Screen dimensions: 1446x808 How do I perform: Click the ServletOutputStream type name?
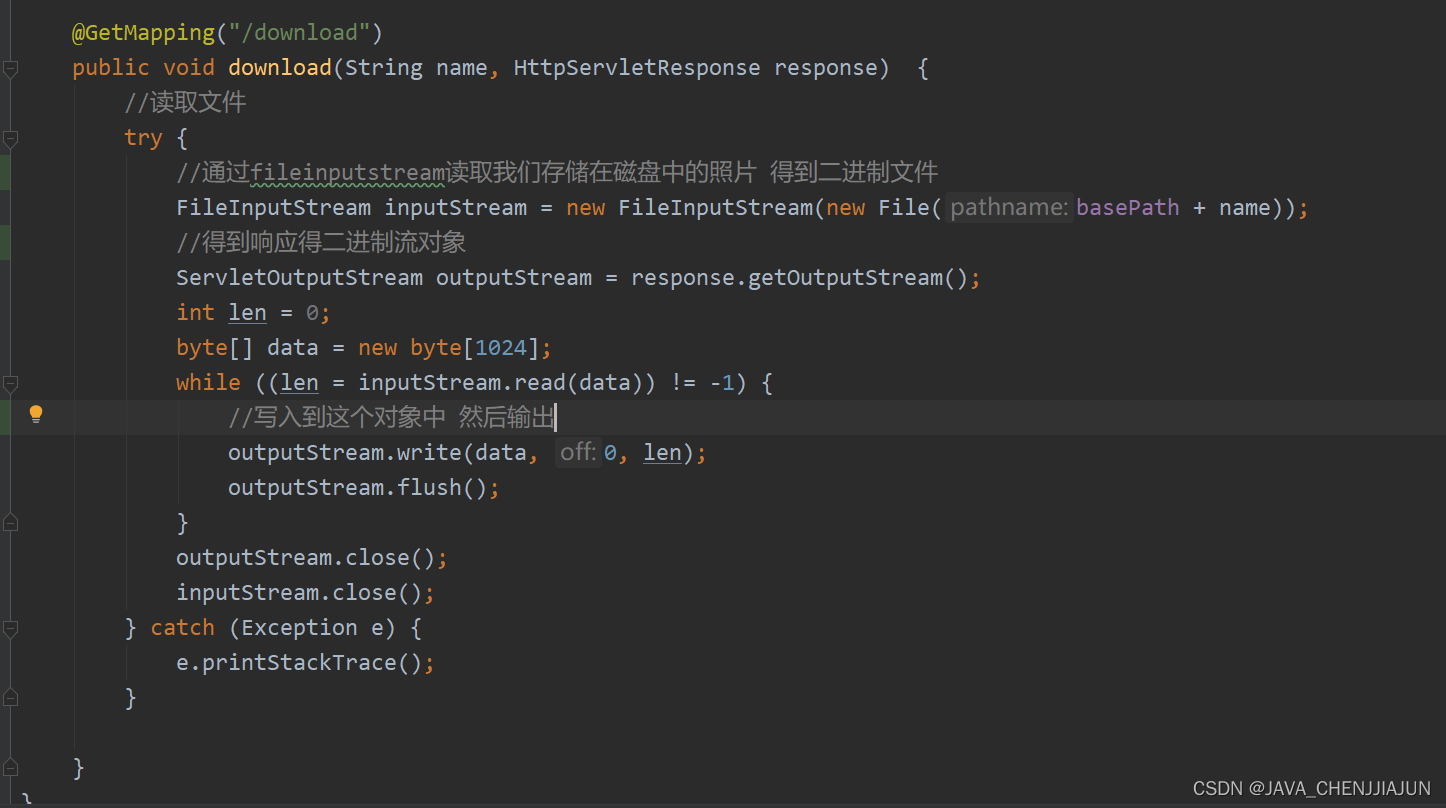[x=299, y=278]
